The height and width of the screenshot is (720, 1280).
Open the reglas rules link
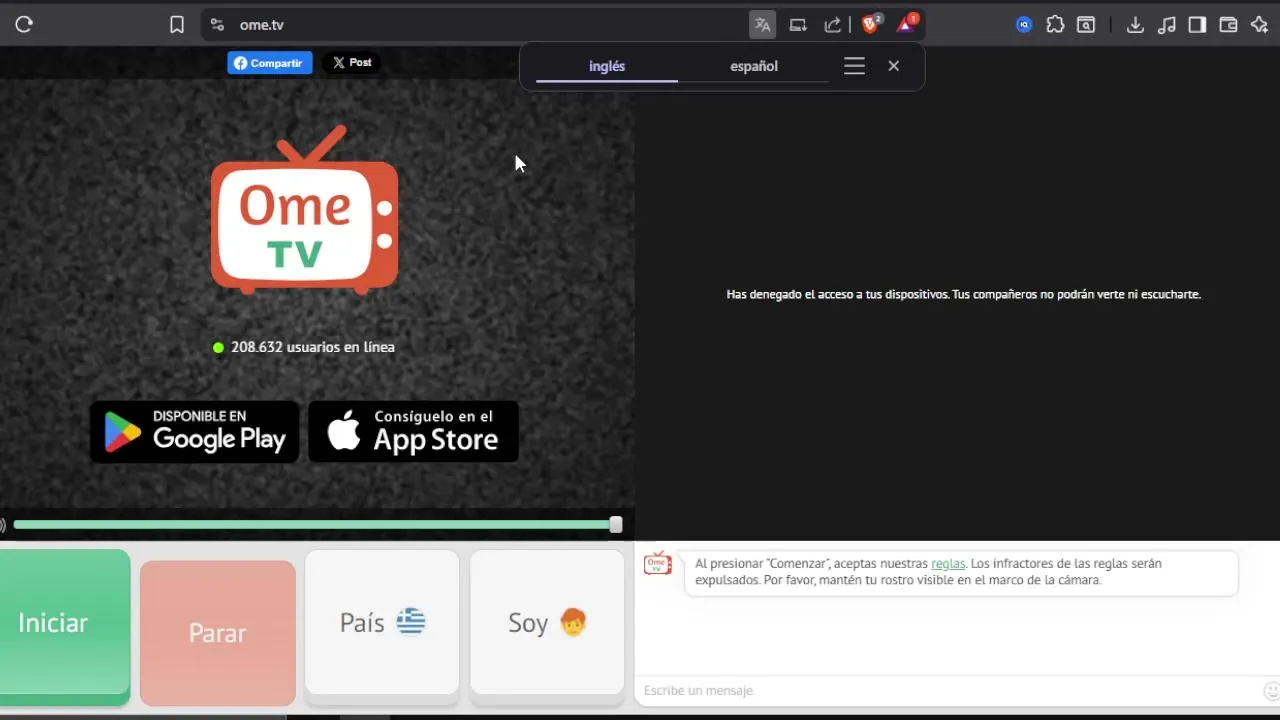948,564
